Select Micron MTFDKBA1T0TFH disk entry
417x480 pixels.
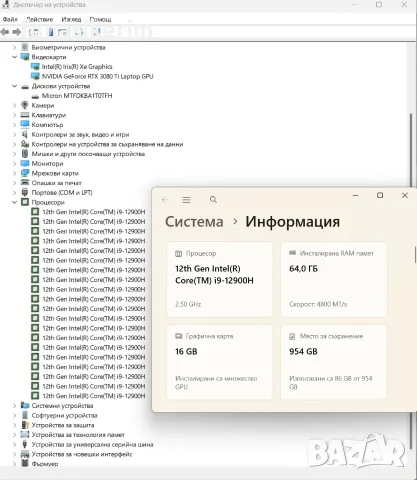77,96
